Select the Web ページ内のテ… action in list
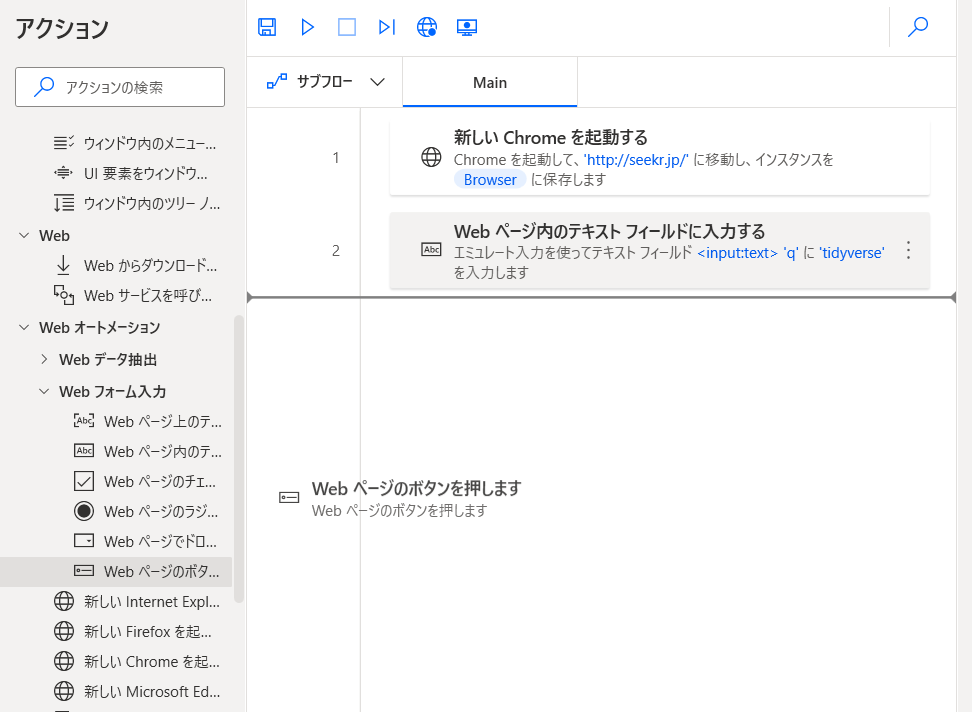 click(x=146, y=452)
